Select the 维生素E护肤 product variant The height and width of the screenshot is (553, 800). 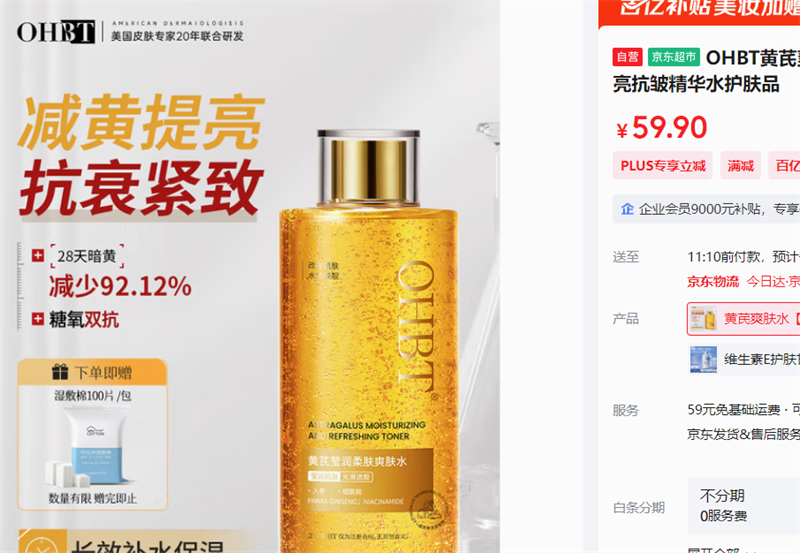point(744,359)
